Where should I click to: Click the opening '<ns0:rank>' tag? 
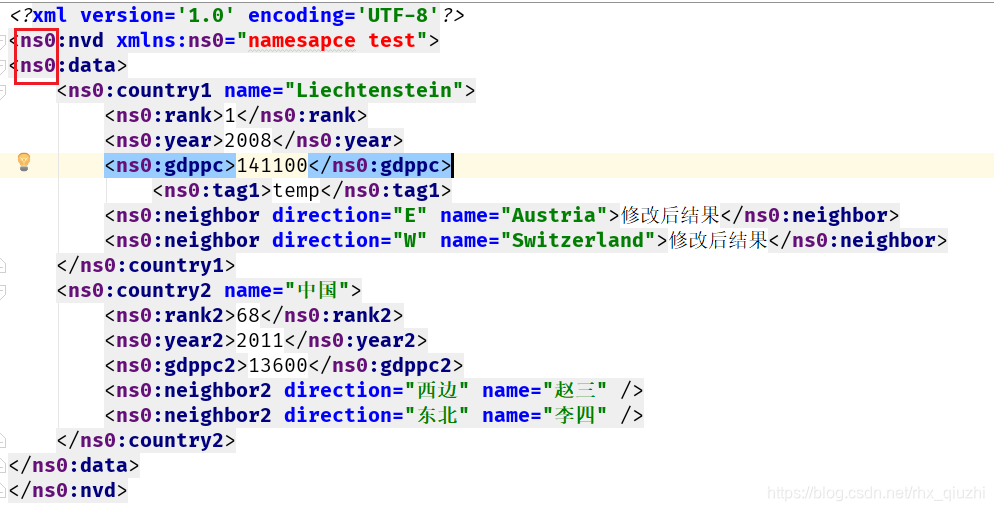[164, 115]
